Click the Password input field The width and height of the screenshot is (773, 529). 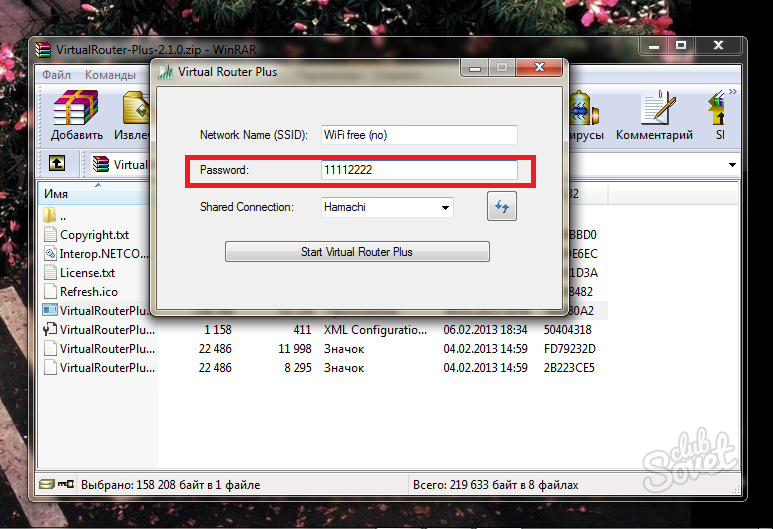(418, 171)
